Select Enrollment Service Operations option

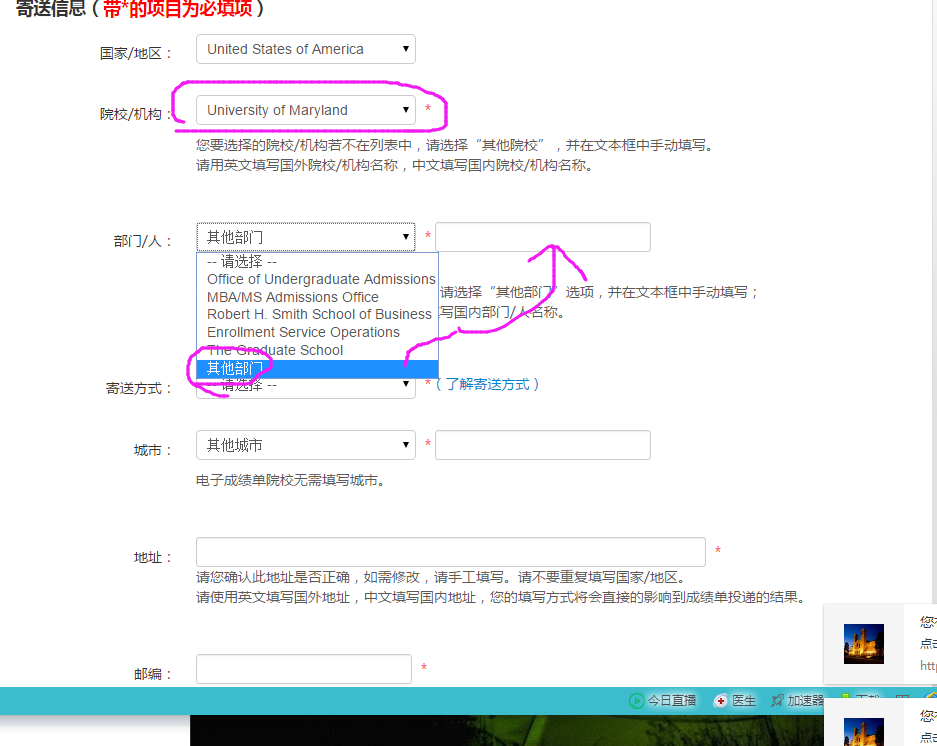coord(317,332)
